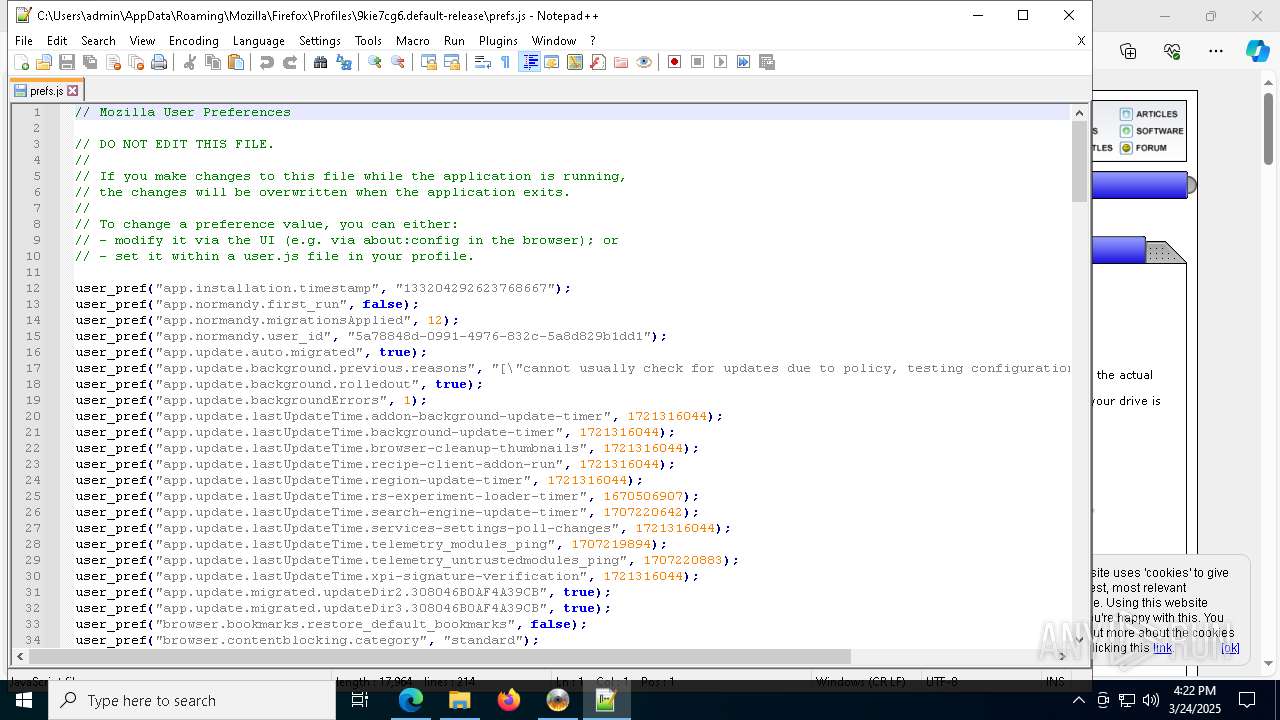Open the Window menu
This screenshot has width=1280, height=720.
pos(553,41)
